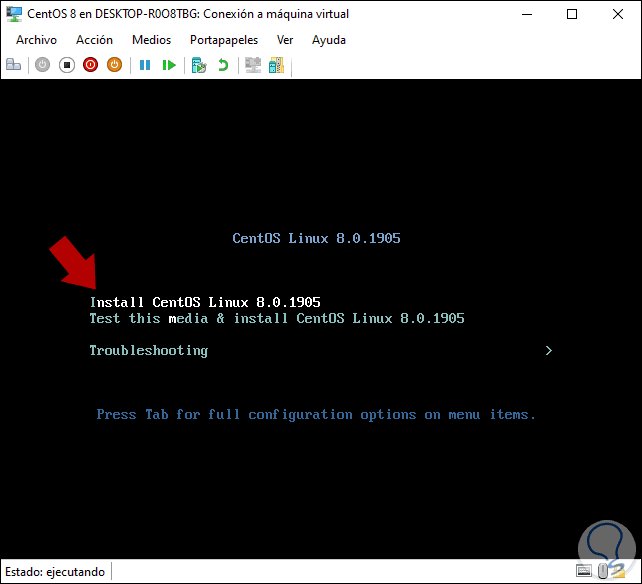Viewport: 642px width, 584px height.
Task: Open the Ayuda menu
Action: pos(329,40)
